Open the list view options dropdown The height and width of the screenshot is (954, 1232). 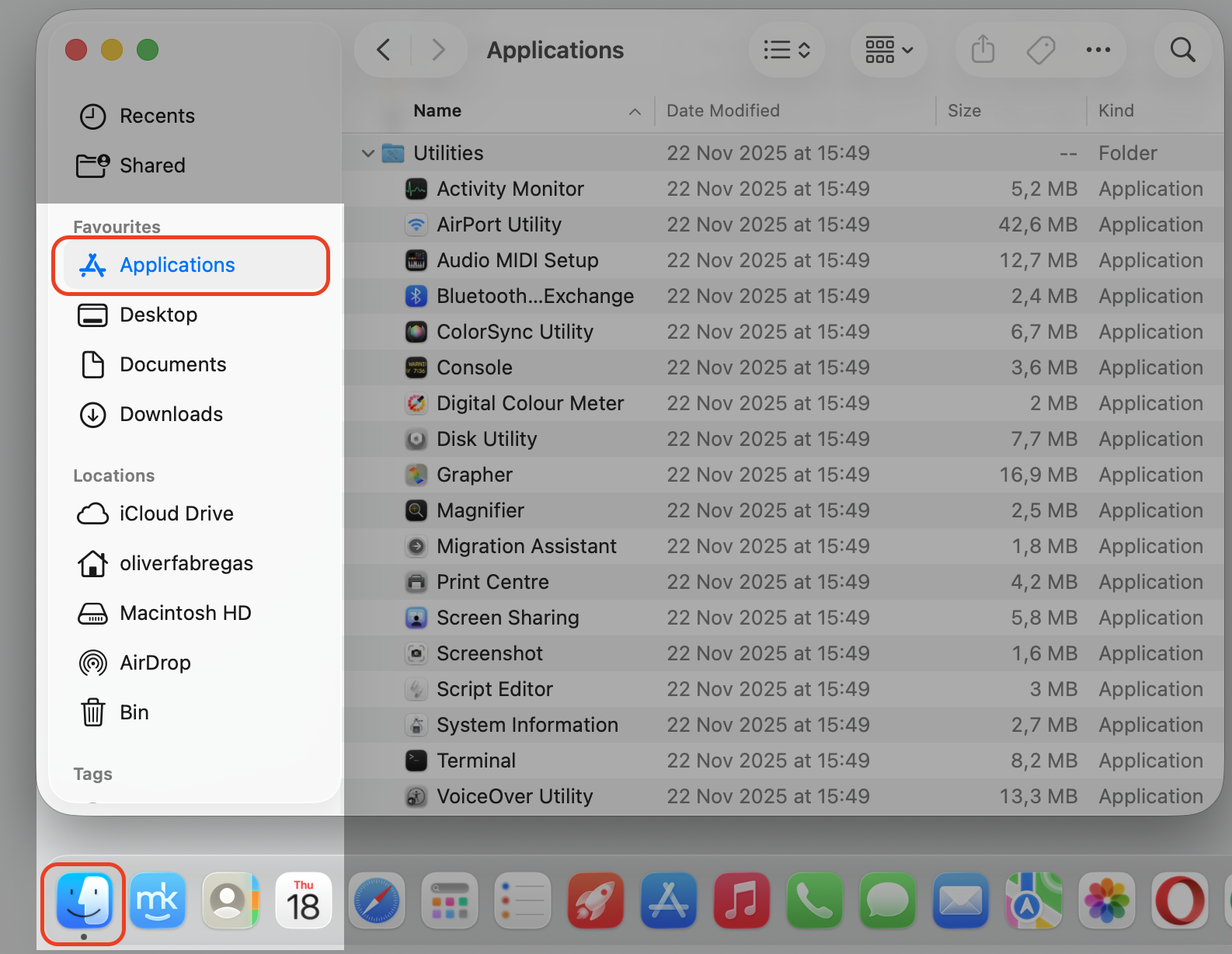pos(787,50)
